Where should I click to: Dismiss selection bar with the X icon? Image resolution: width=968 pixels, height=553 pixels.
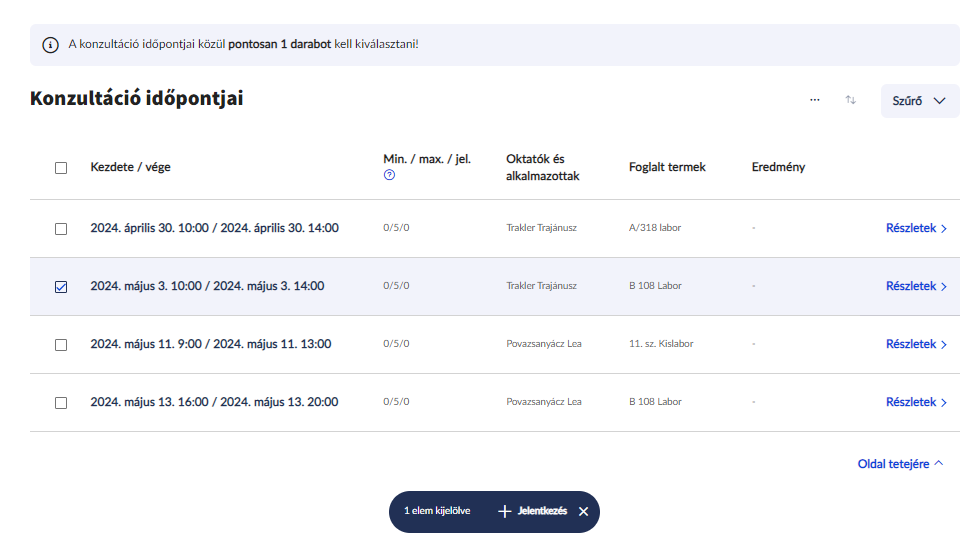(583, 511)
